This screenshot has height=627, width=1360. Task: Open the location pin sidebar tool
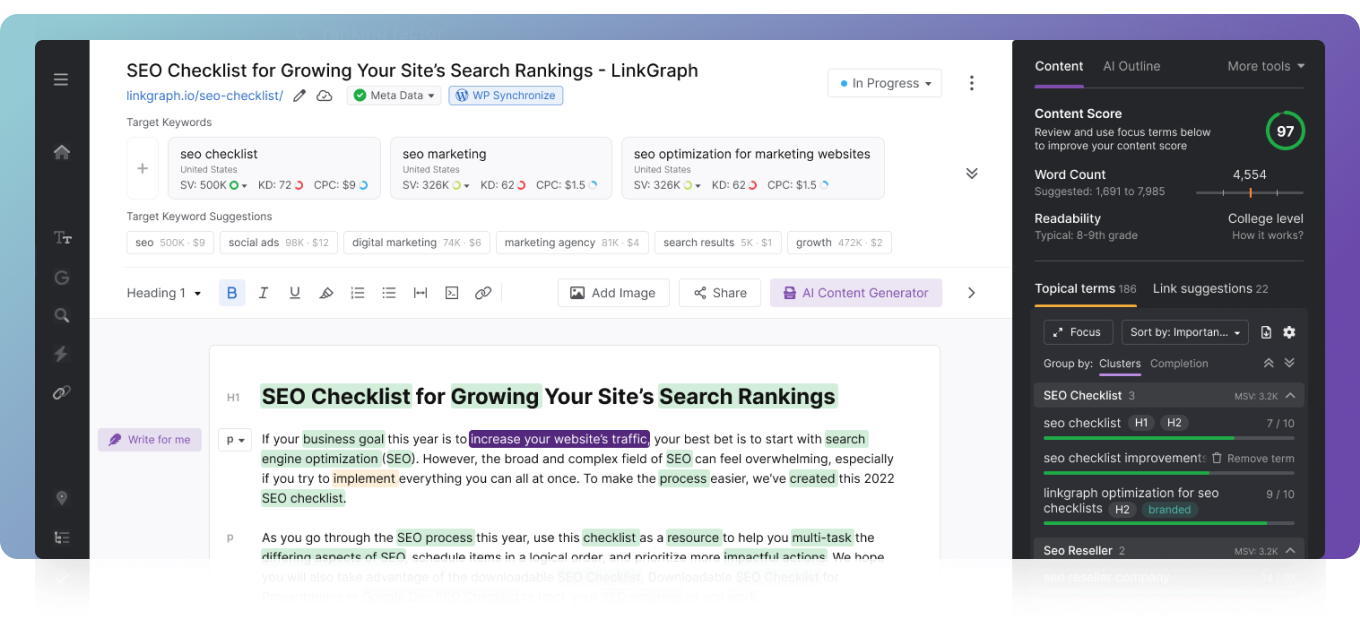[62, 498]
